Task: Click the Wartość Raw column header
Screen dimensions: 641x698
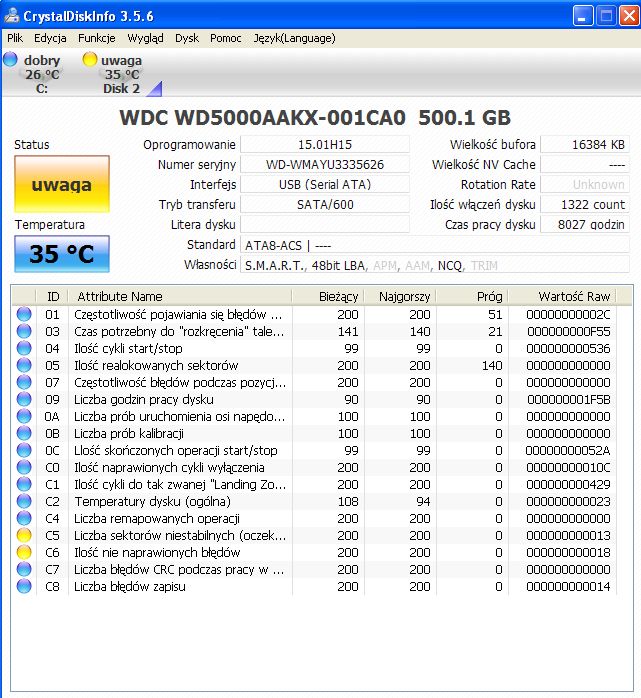Action: [x=563, y=296]
